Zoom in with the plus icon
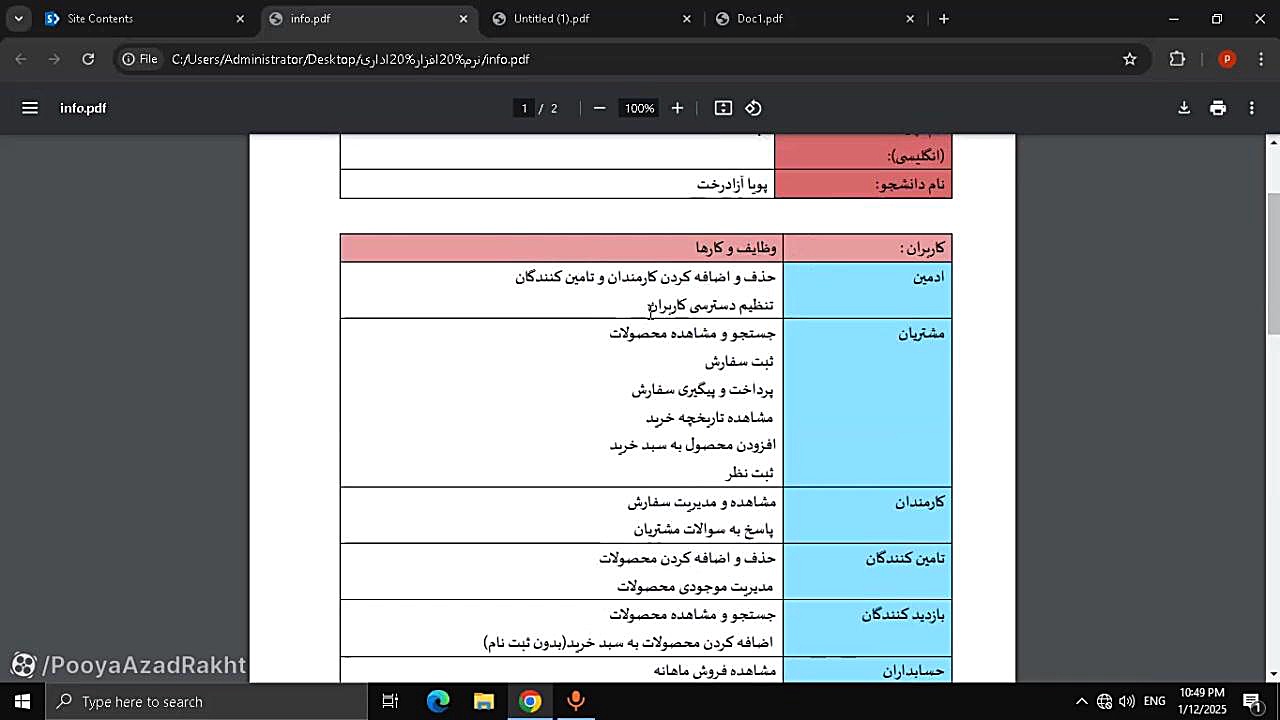Screen dimensions: 1280x720 (677, 108)
